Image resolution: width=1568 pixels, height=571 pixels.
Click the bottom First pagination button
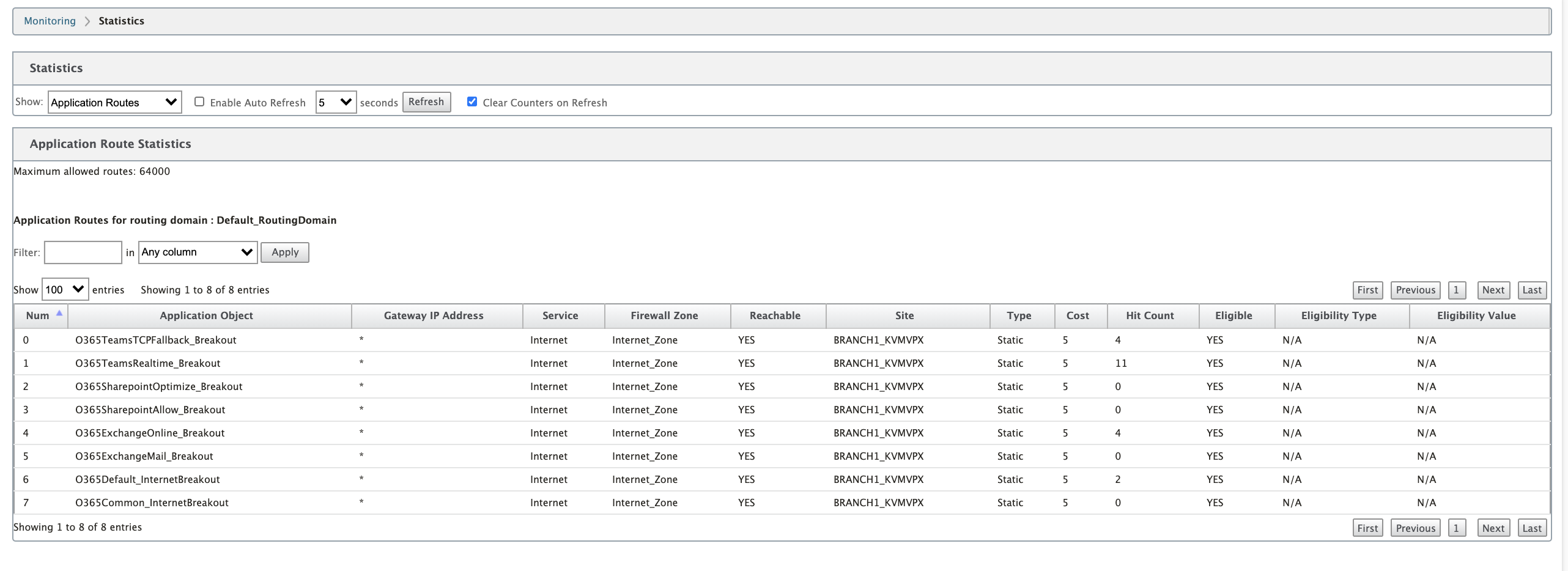point(1367,528)
